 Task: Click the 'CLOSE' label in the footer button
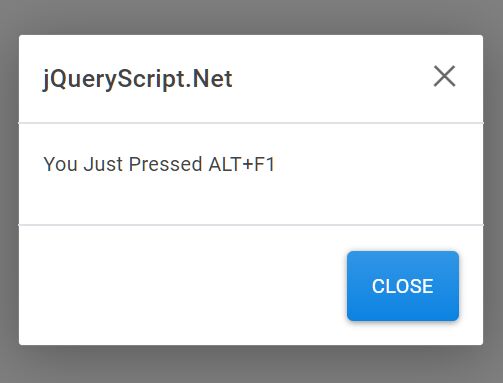point(403,286)
